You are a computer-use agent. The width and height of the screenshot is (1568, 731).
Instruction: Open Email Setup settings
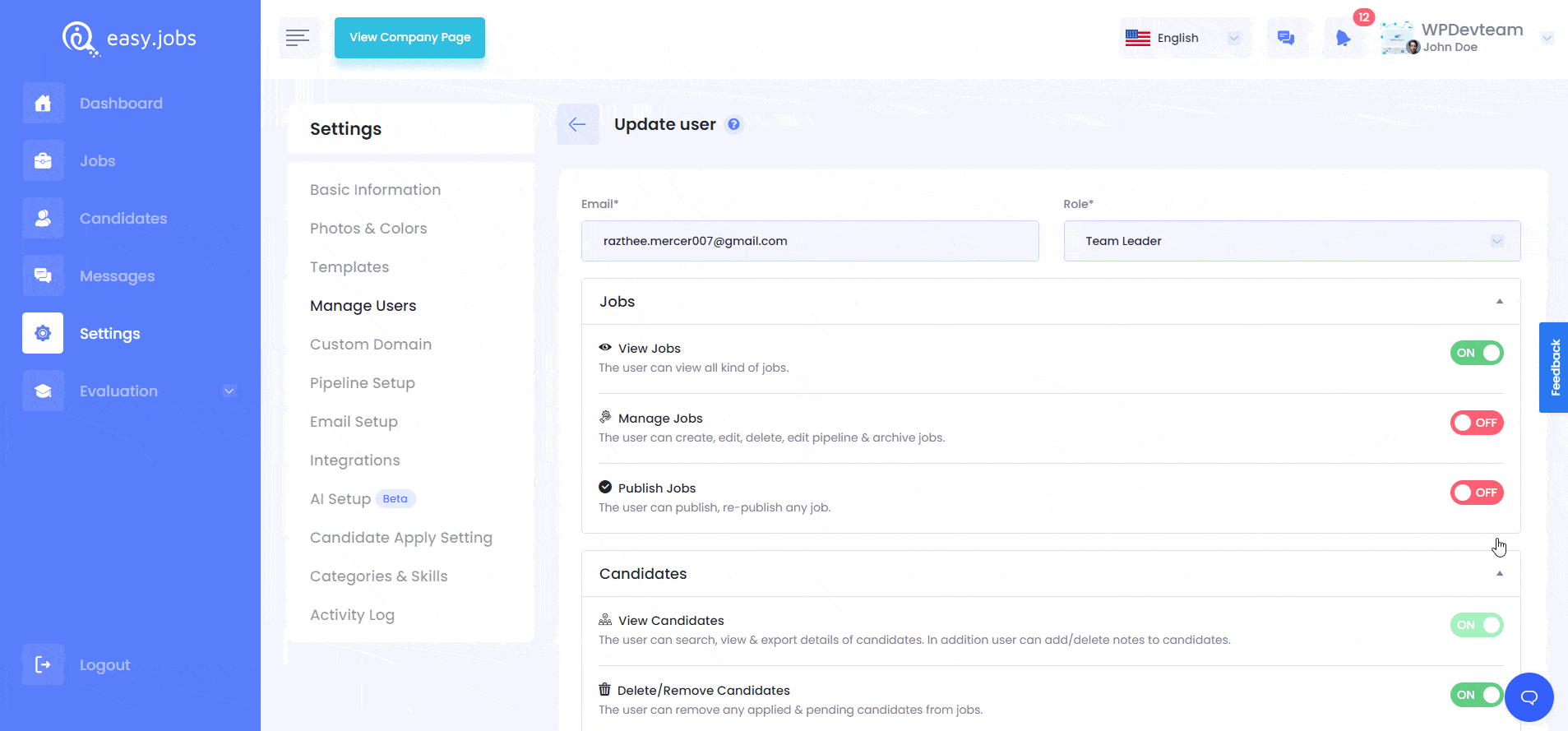click(x=354, y=422)
